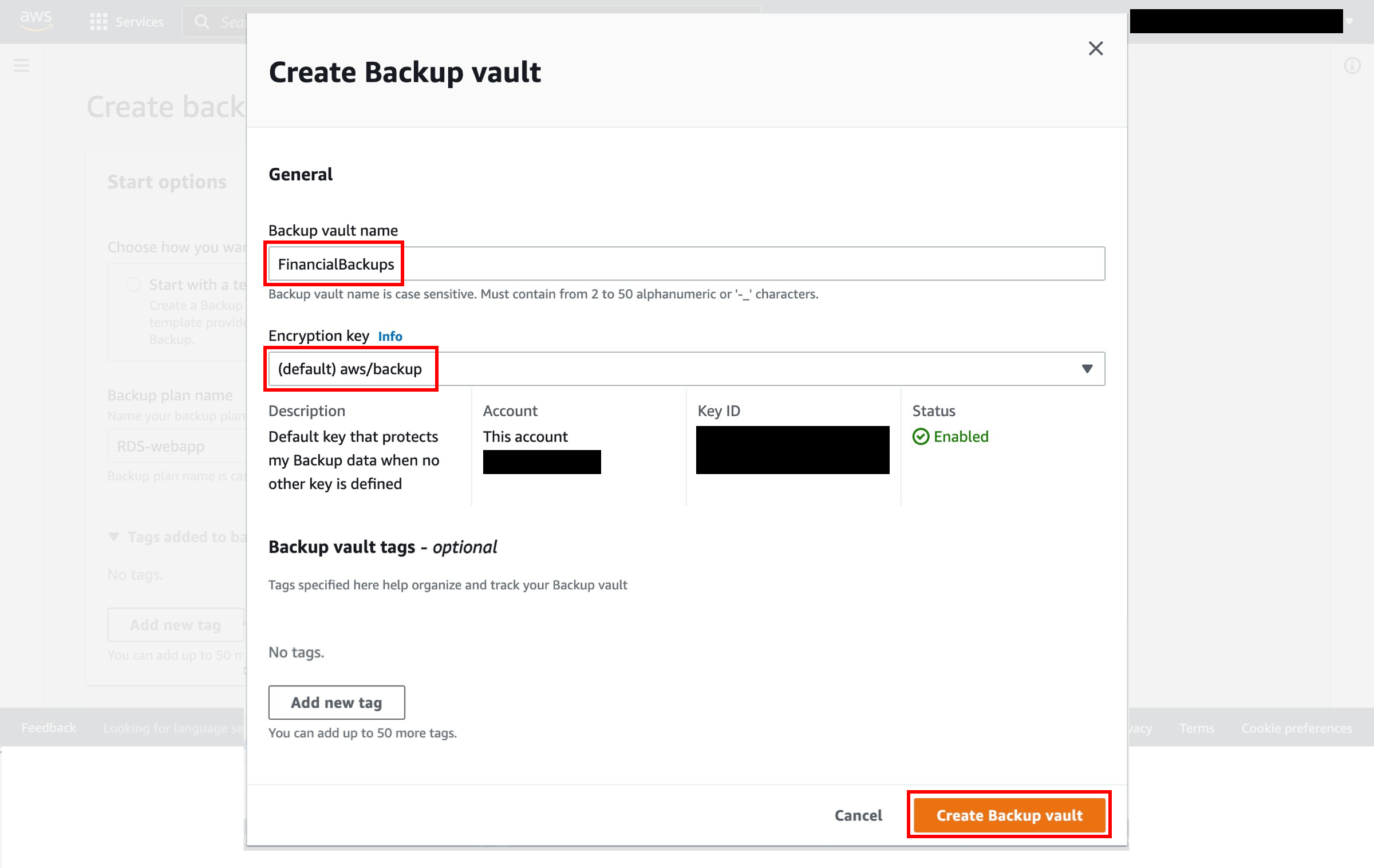Select the Start with a template radio
The image size is (1374, 868).
[133, 285]
